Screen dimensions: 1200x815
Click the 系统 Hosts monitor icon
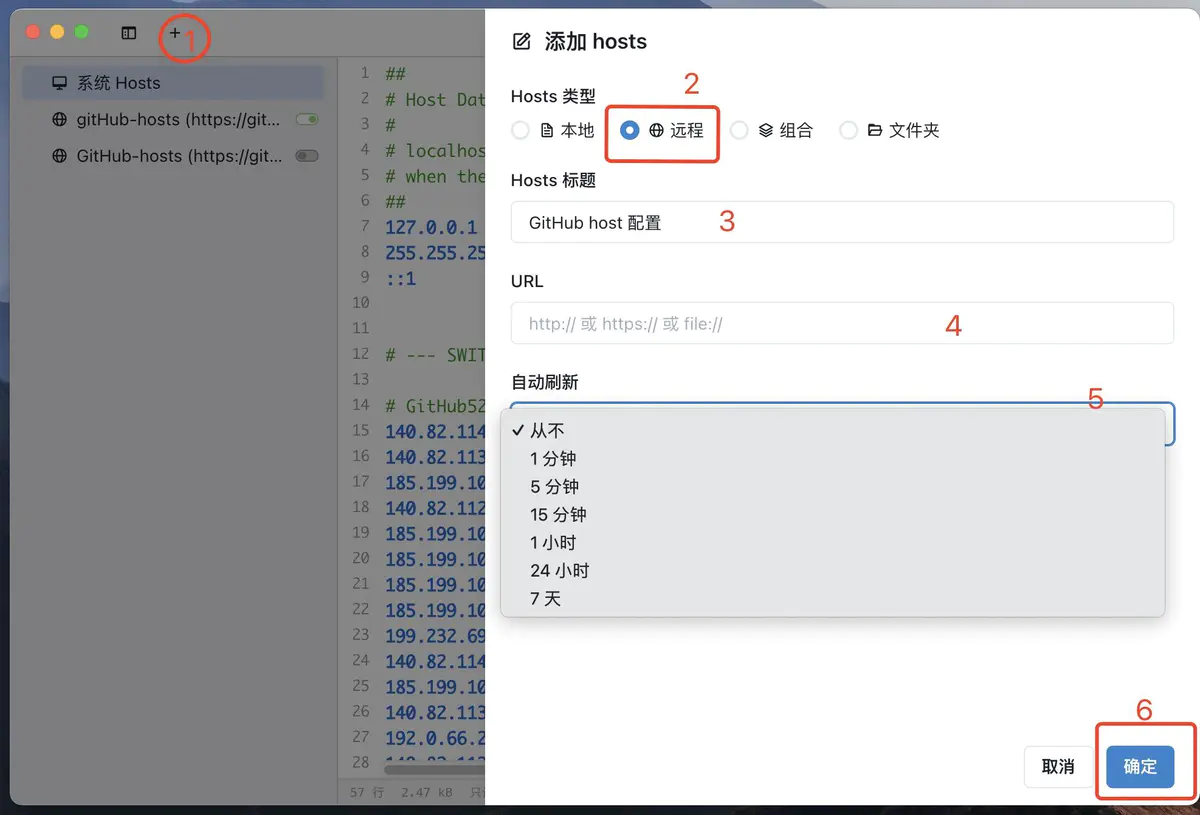(59, 83)
